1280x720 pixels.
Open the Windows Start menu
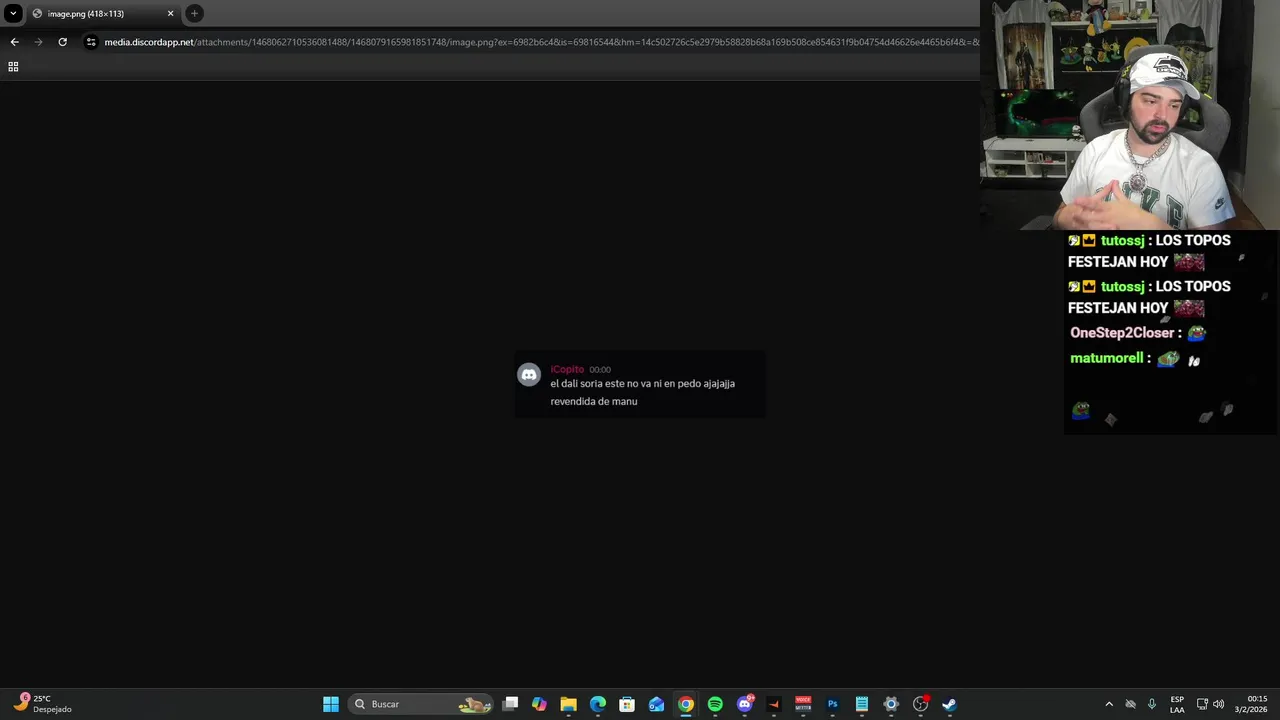click(x=331, y=704)
